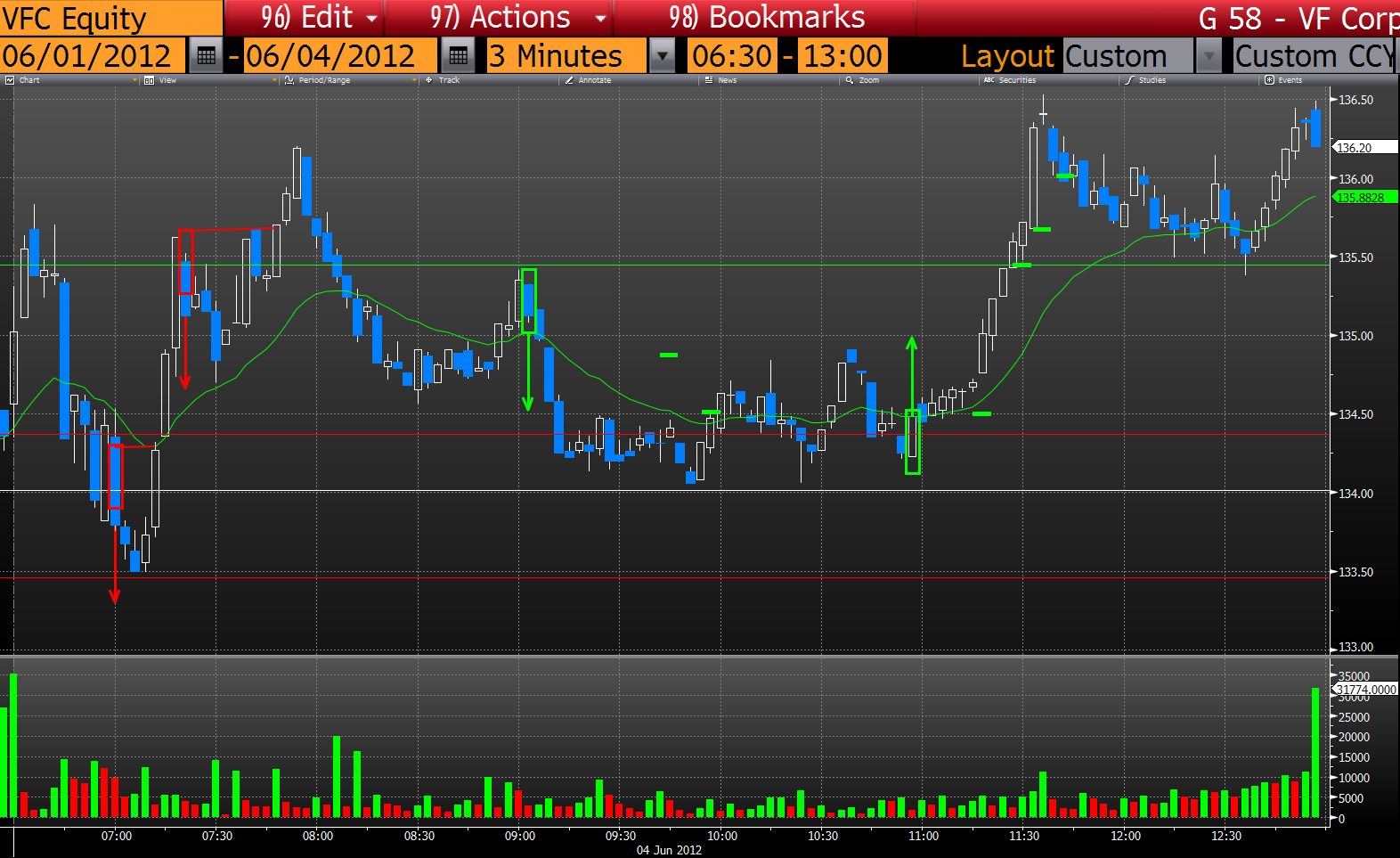The height and width of the screenshot is (858, 1400).
Task: Click the 25000 volume axis label
Action: 1354,717
